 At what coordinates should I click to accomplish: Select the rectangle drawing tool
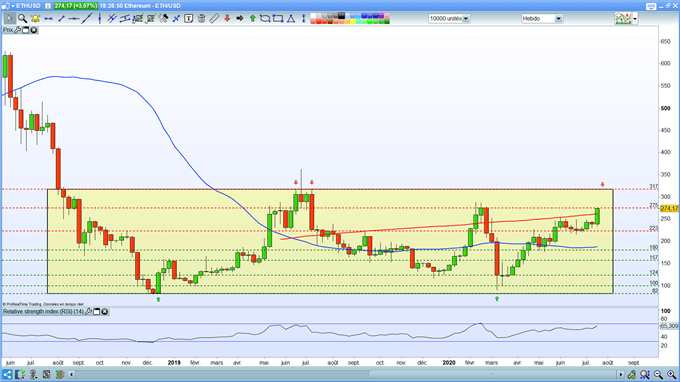[278, 18]
